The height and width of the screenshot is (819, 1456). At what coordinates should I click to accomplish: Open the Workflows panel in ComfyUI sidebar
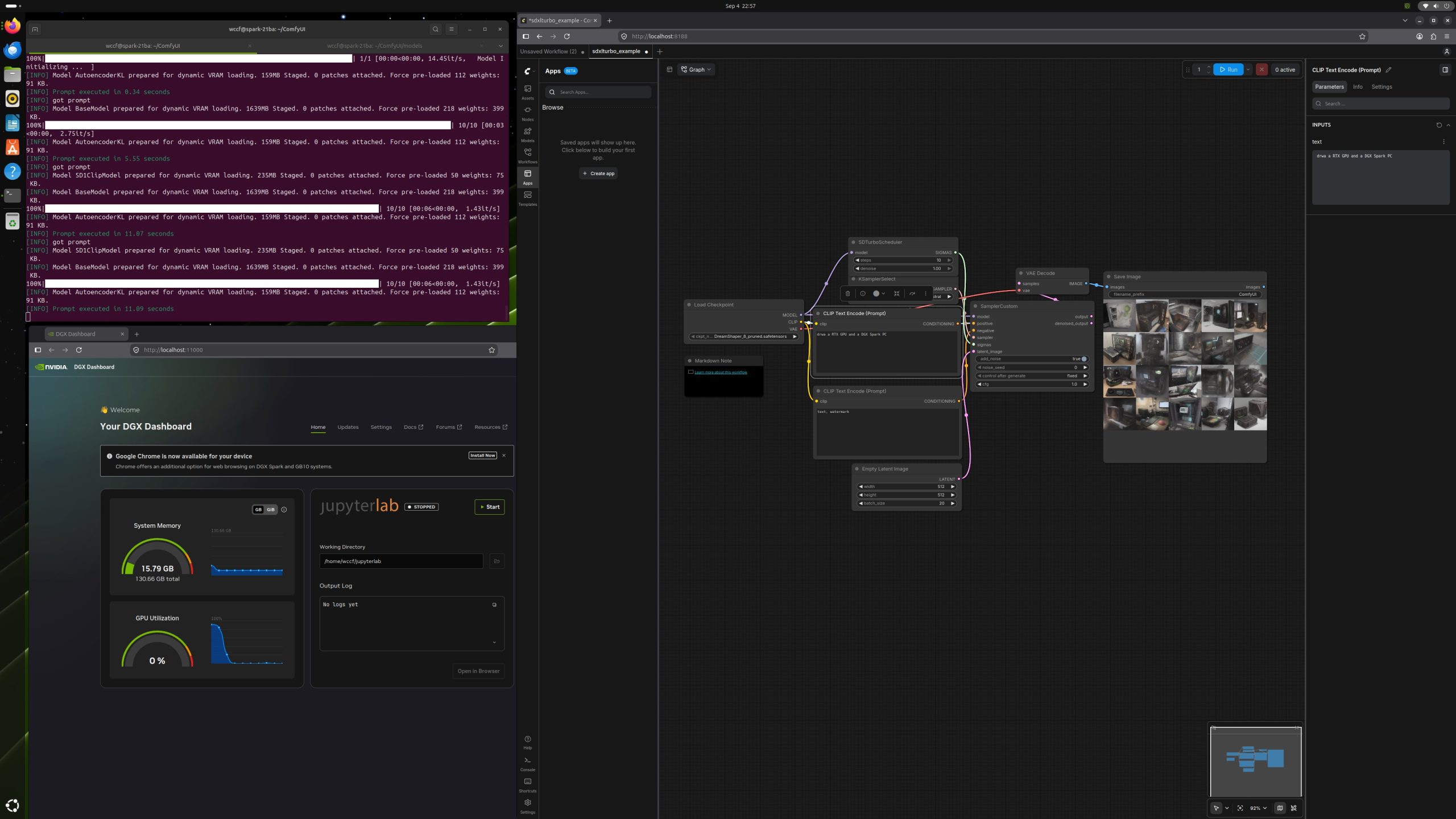pos(528,155)
